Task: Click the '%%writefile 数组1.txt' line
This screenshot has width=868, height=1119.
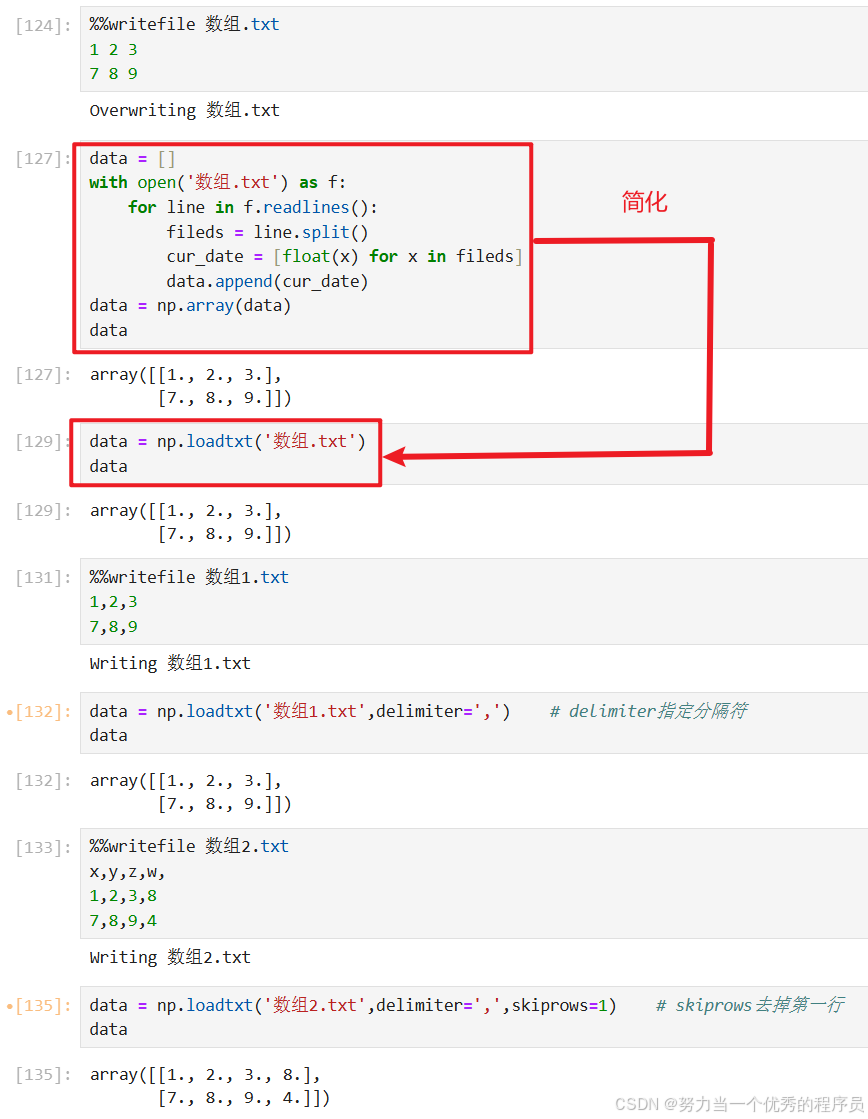Action: [x=189, y=577]
